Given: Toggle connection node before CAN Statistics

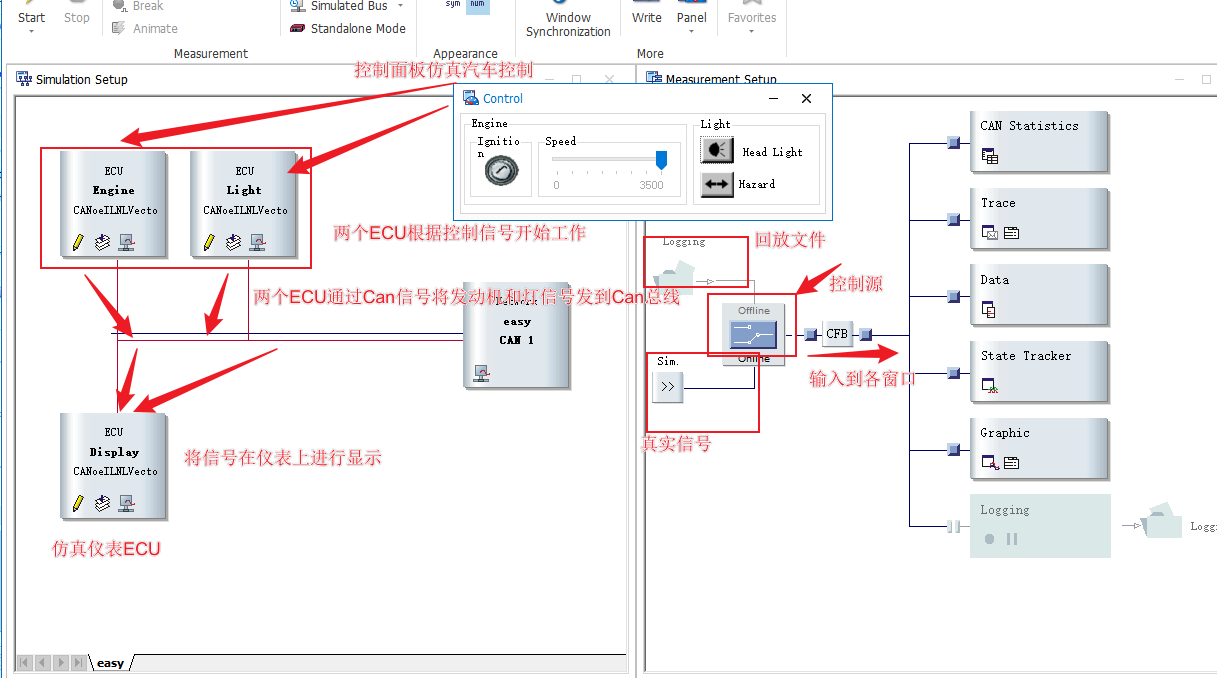Looking at the screenshot, I should point(953,143).
